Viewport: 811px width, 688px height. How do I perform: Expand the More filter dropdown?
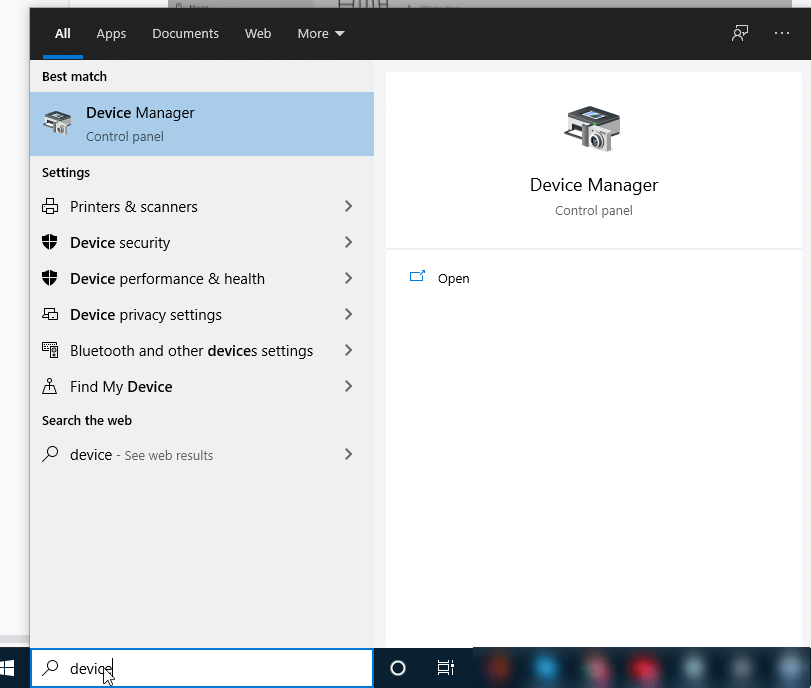coord(320,33)
